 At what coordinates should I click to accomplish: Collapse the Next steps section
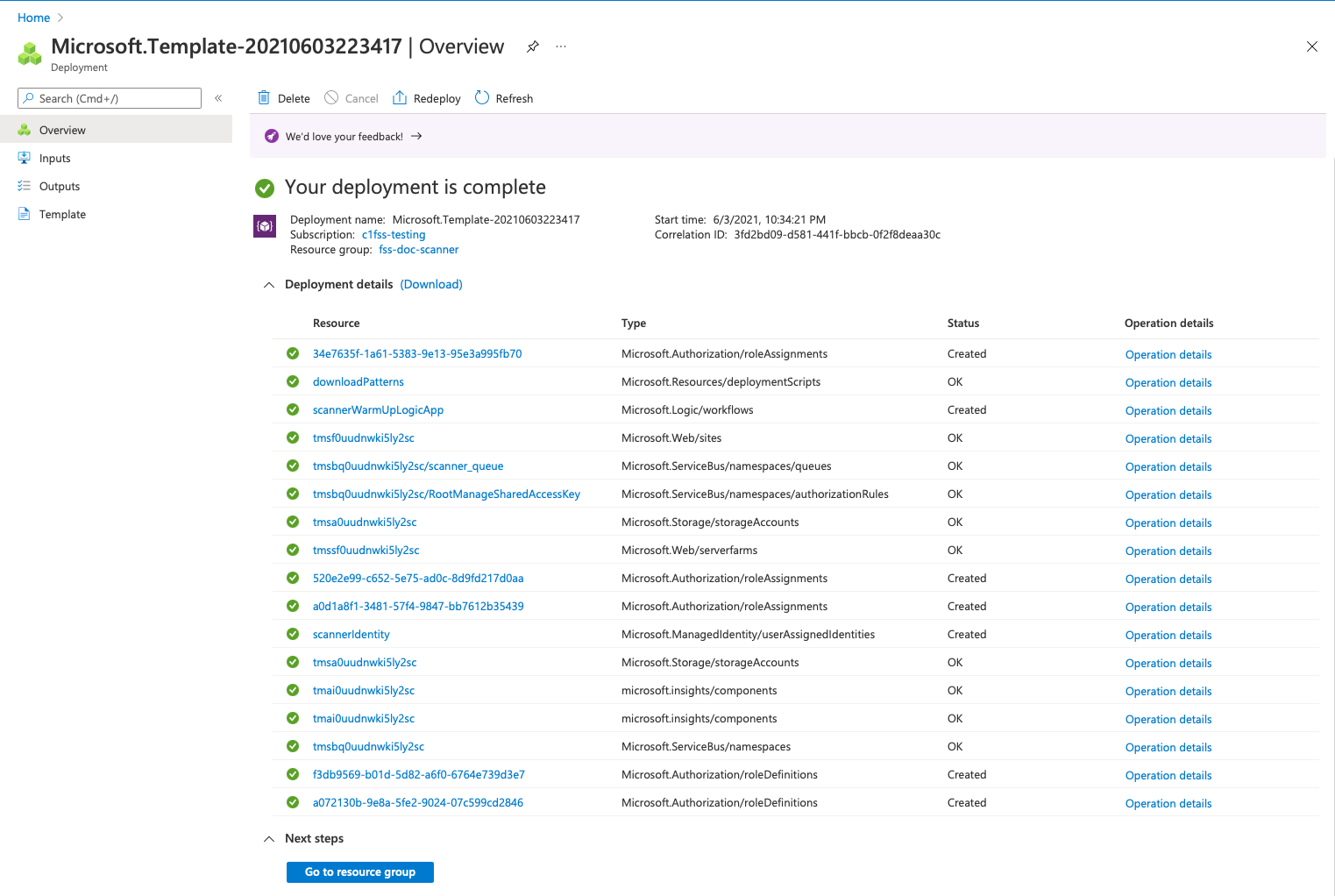[269, 839]
